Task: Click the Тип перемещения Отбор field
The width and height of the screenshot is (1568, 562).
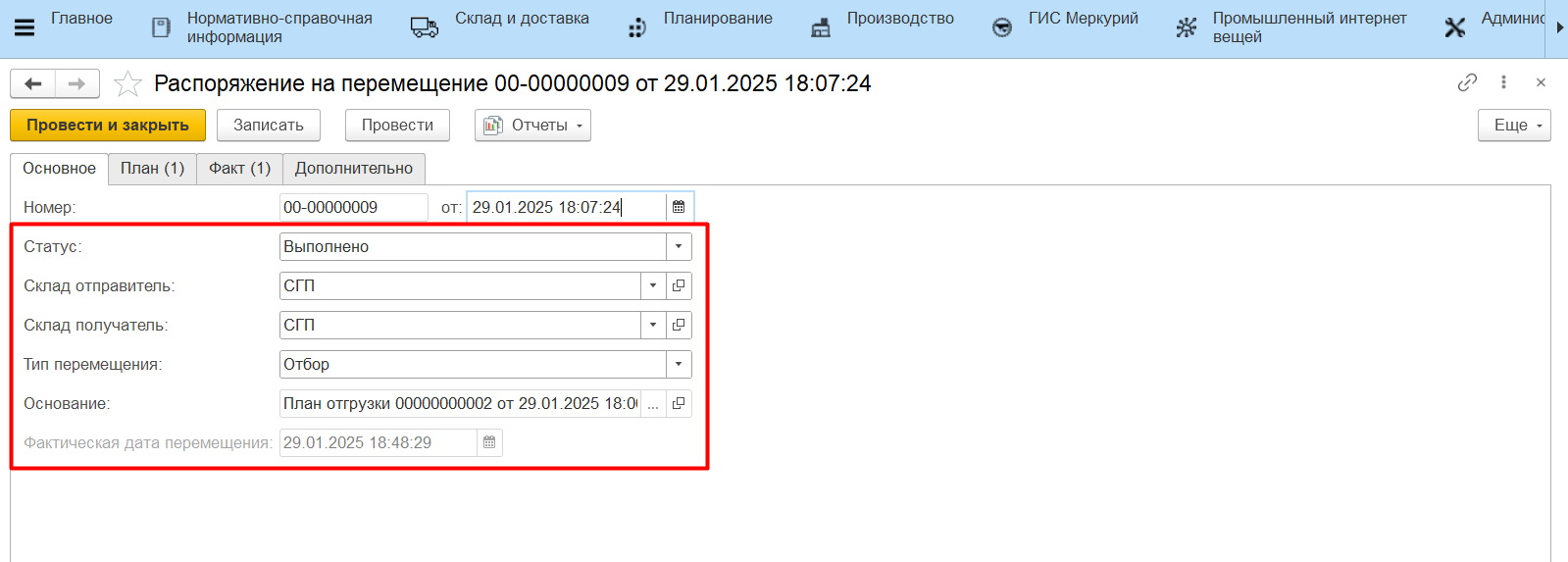Action: (x=473, y=364)
